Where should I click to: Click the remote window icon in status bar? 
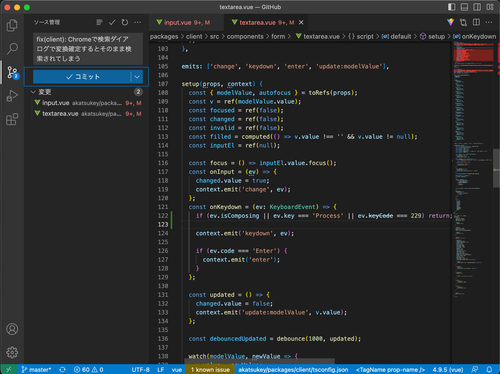coord(9,369)
